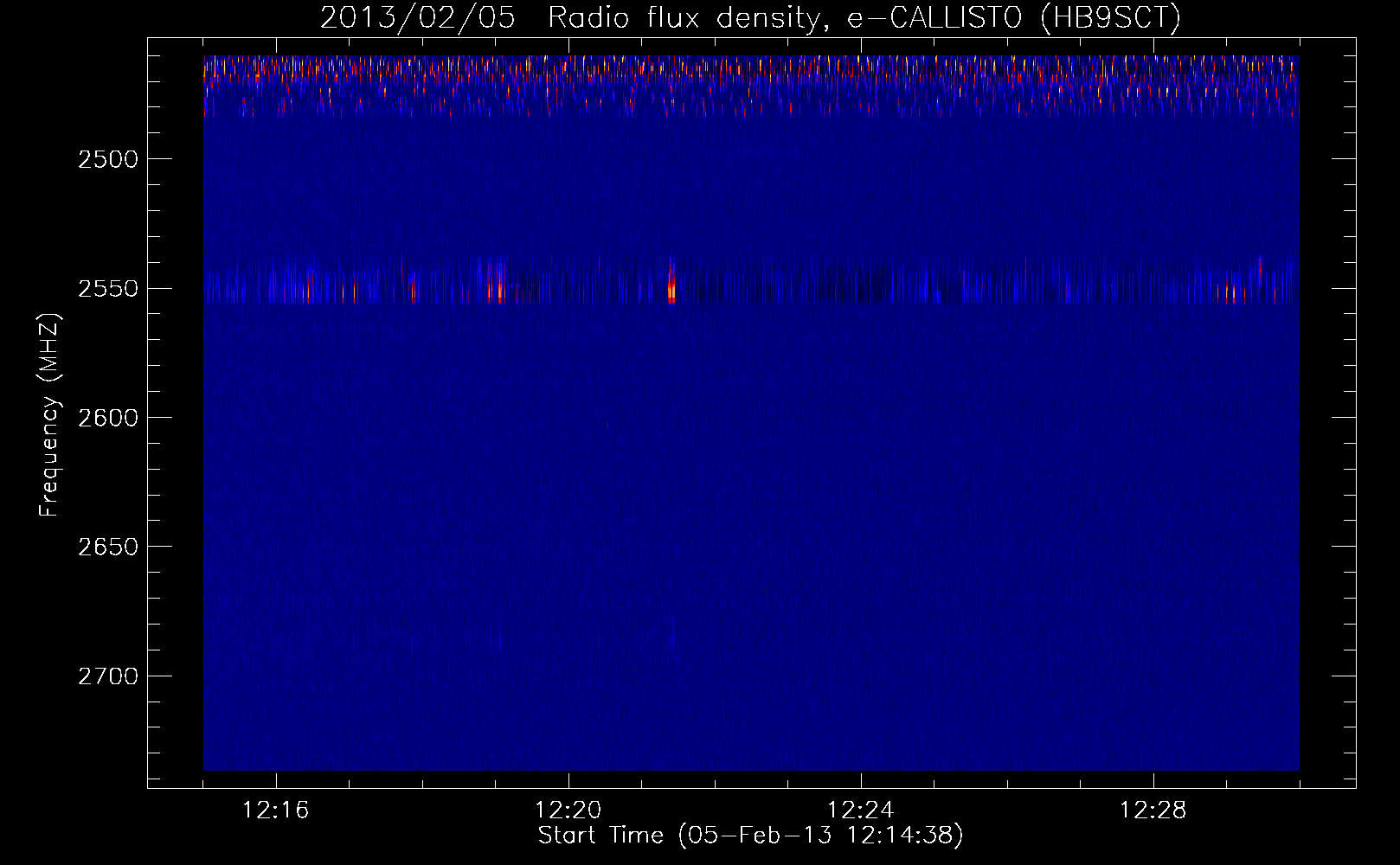Click the 'Start Time (05-Feb-13 12:14:38)' label
Screen dimensions: 1400x865
[x=750, y=836]
